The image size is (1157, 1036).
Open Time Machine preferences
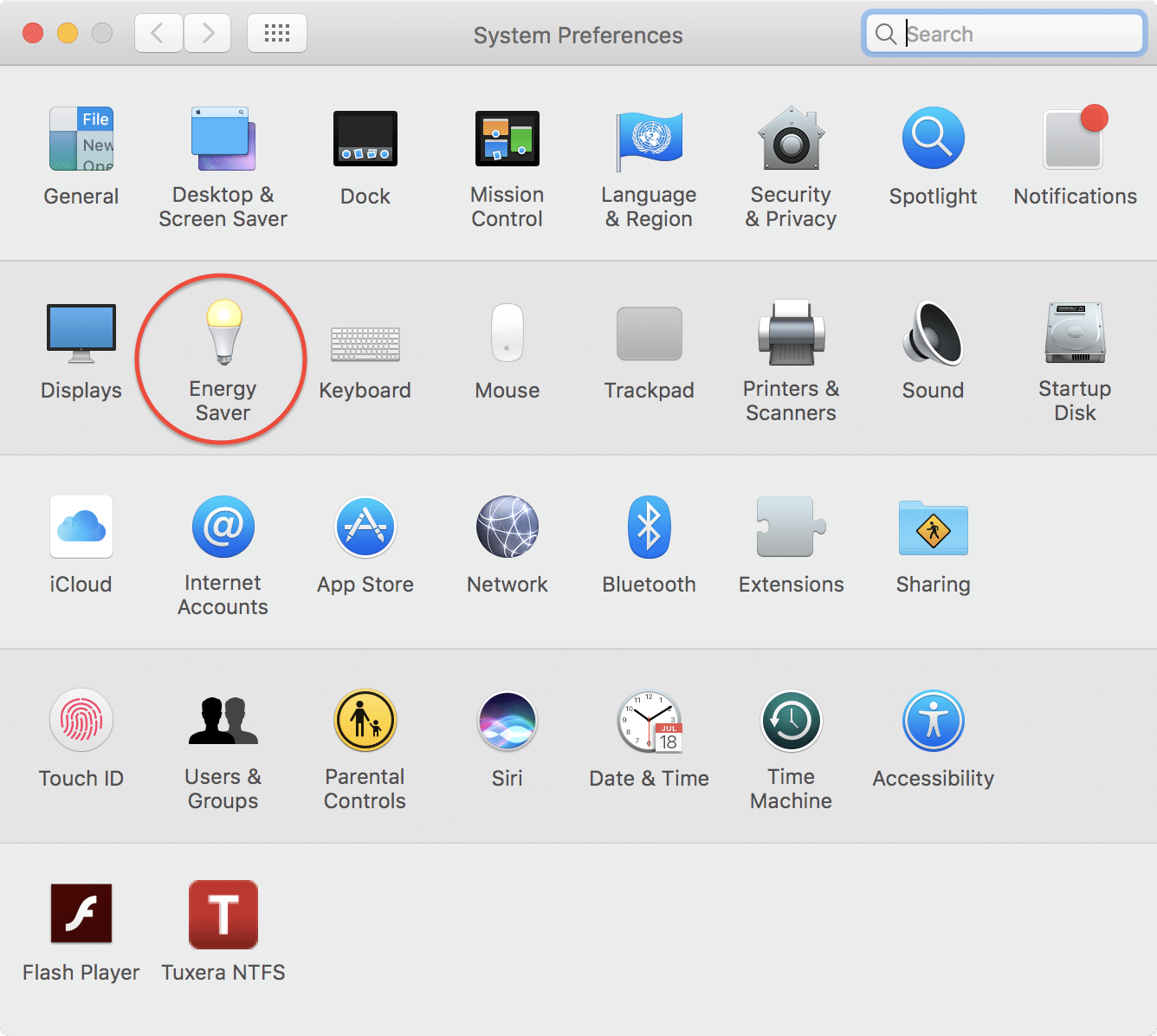pyautogui.click(x=790, y=720)
